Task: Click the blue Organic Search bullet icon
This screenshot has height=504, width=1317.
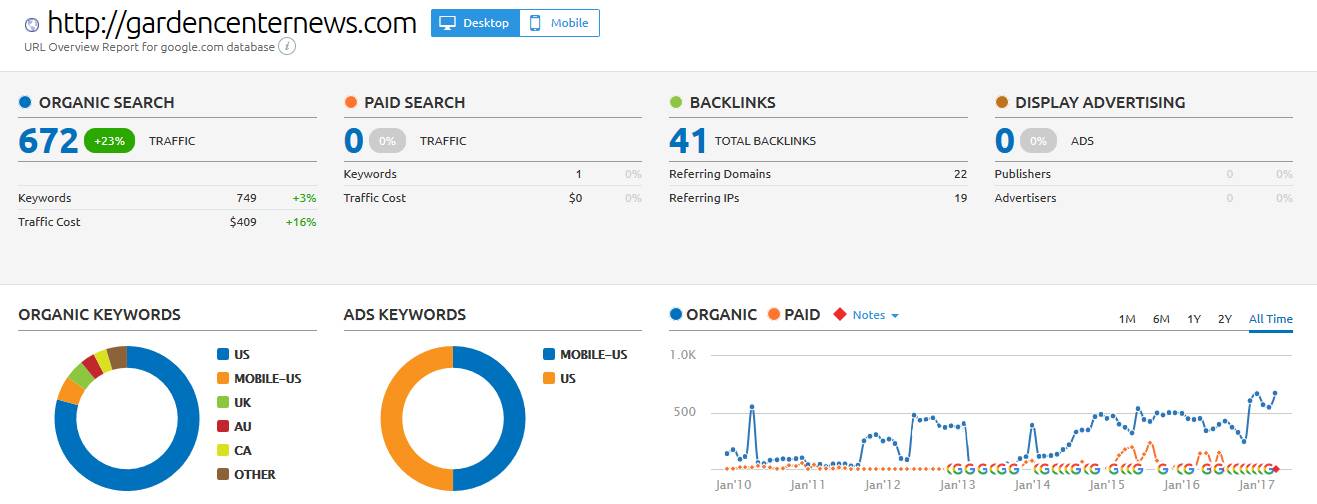Action: [x=25, y=102]
